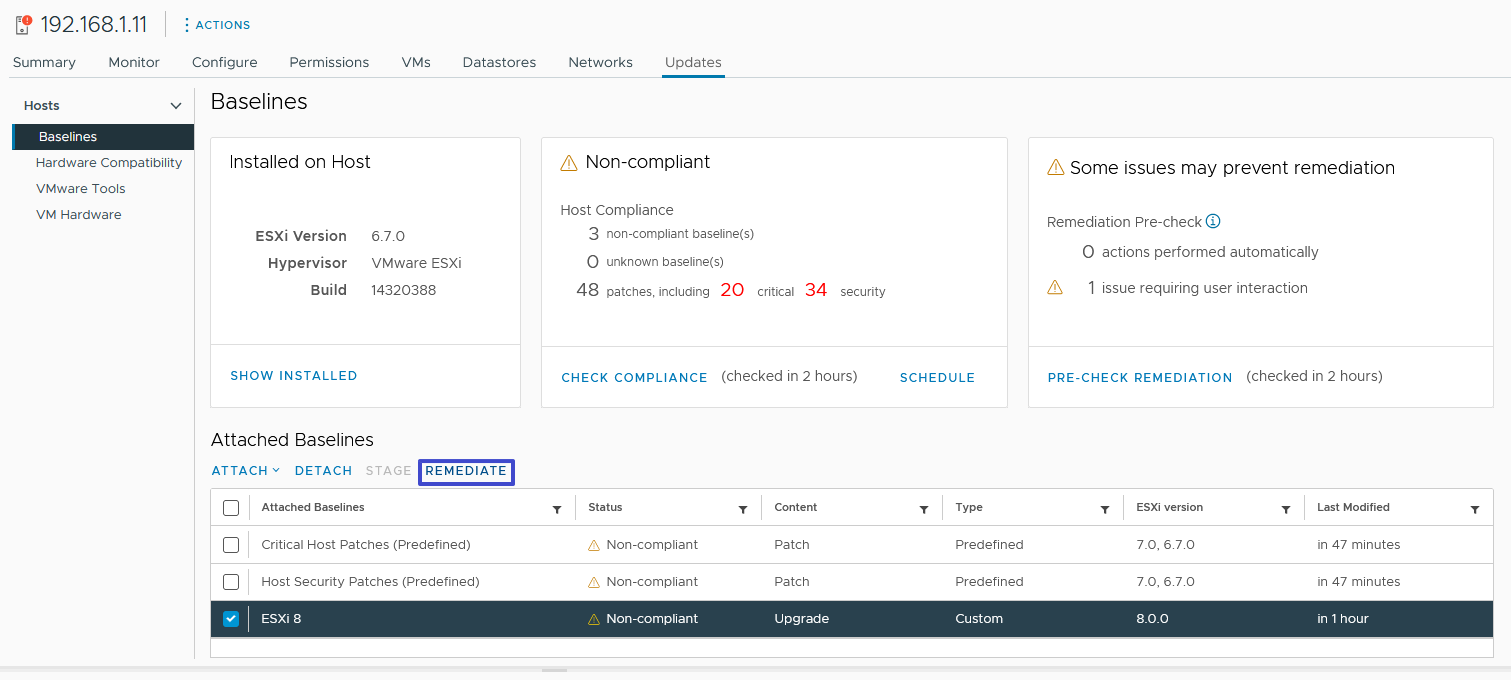The height and width of the screenshot is (680, 1511).
Task: Select the Critical Host Patches checkbox
Action: tap(231, 545)
